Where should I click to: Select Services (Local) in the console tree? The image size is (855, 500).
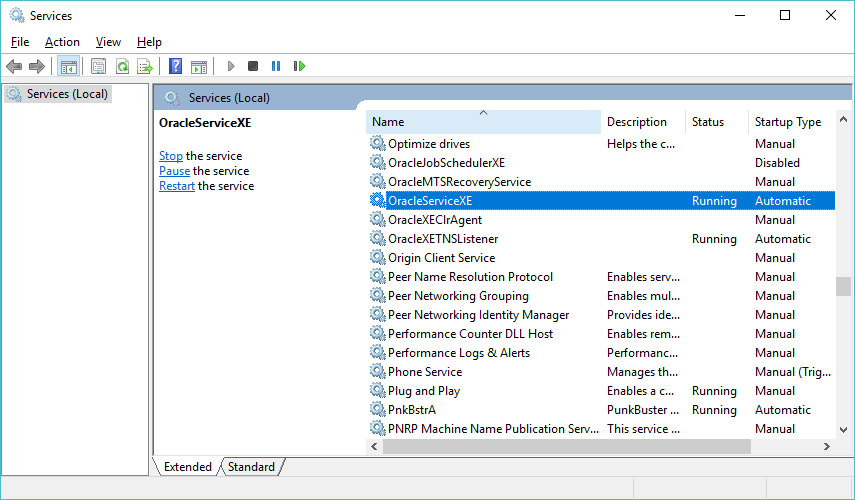tap(58, 94)
